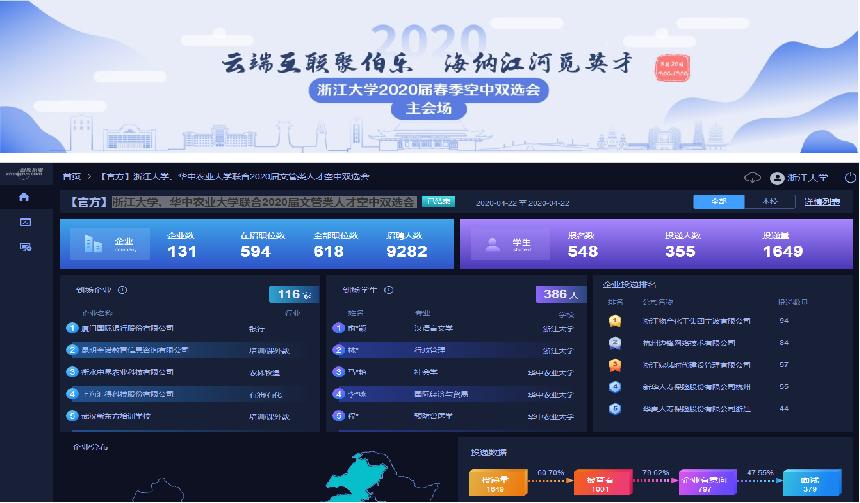
Task: Click the 投递量 value 1649
Action: tap(783, 251)
